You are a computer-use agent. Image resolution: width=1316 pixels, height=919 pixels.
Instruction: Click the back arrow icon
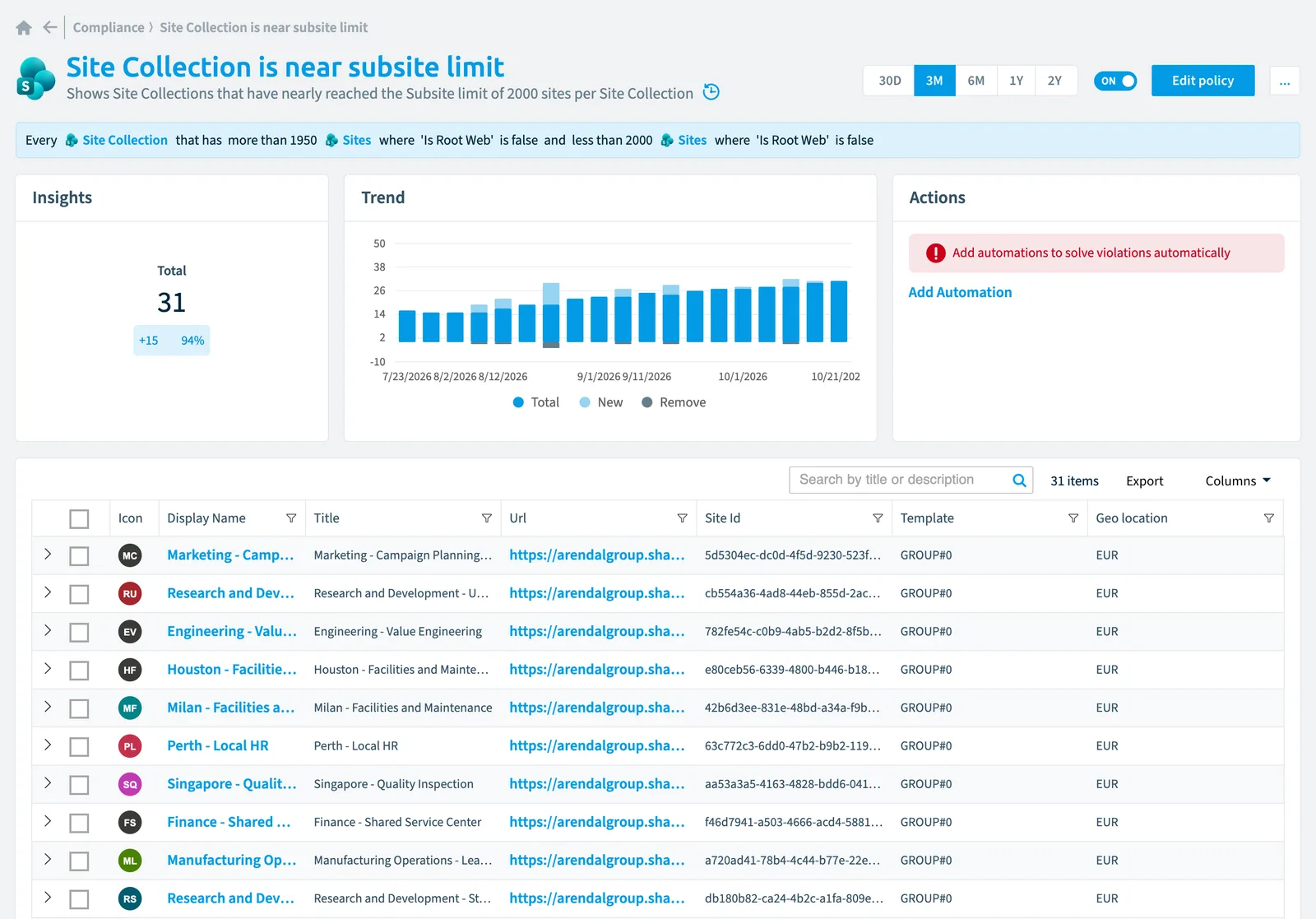tap(50, 27)
